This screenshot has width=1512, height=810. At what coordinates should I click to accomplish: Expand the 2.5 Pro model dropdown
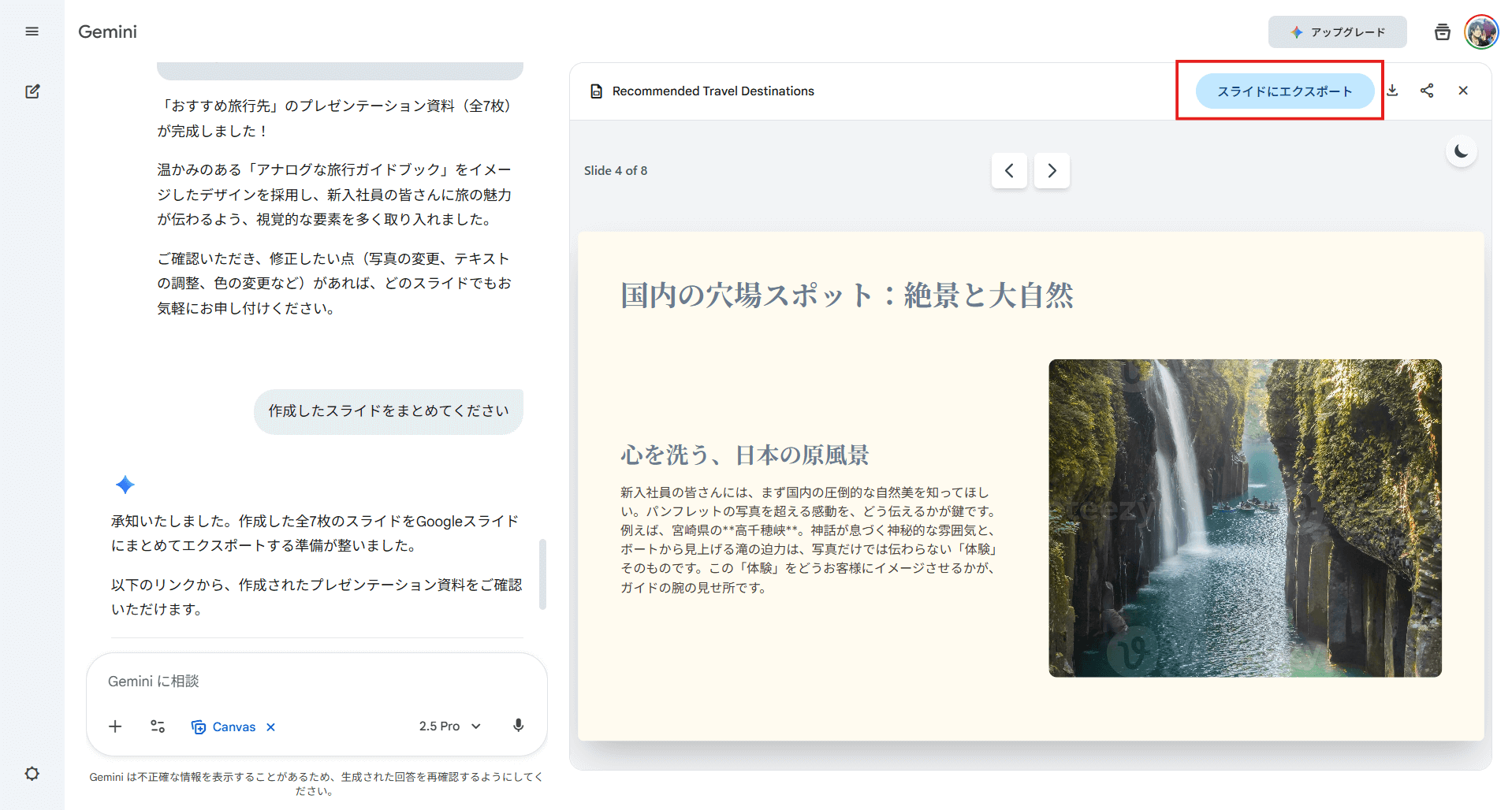pyautogui.click(x=449, y=726)
